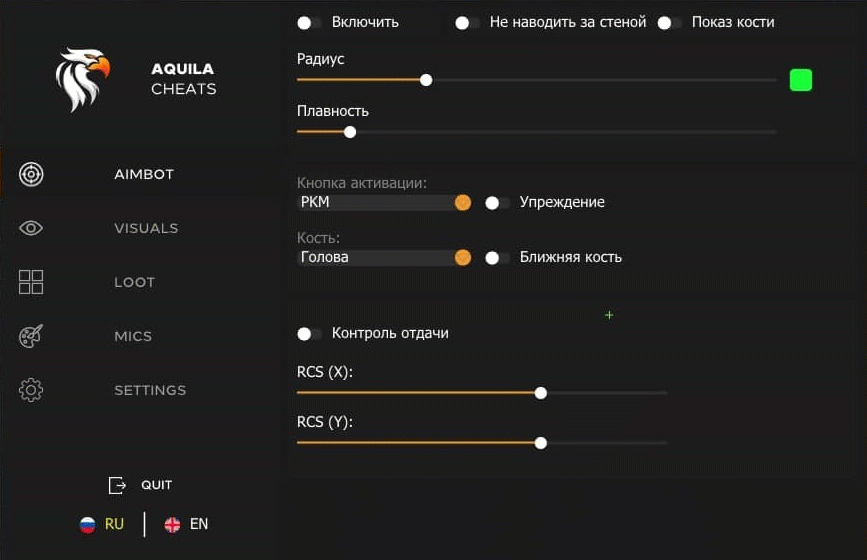Click the UK flag icon
Viewport: 867px width, 560px height.
(172, 524)
